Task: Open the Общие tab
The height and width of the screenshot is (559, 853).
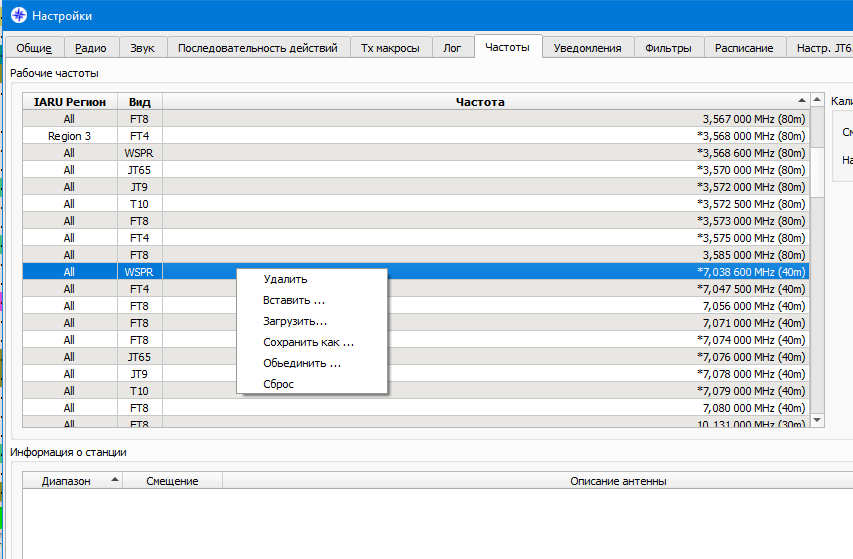Action: tap(34, 48)
